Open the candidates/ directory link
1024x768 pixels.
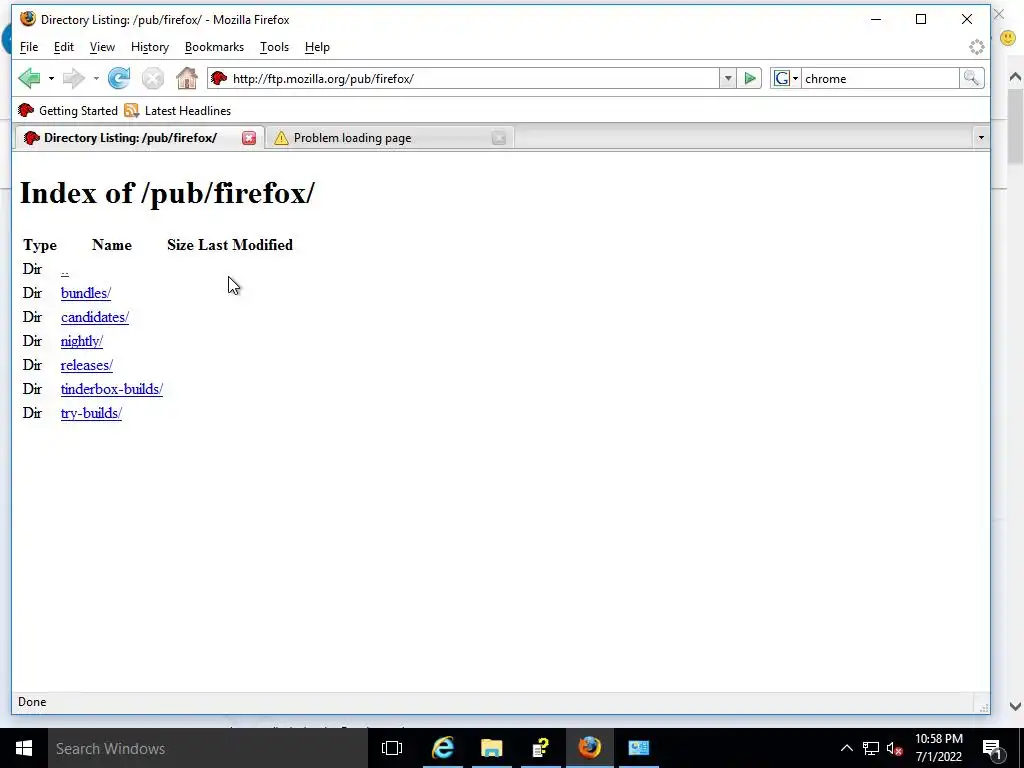point(95,317)
